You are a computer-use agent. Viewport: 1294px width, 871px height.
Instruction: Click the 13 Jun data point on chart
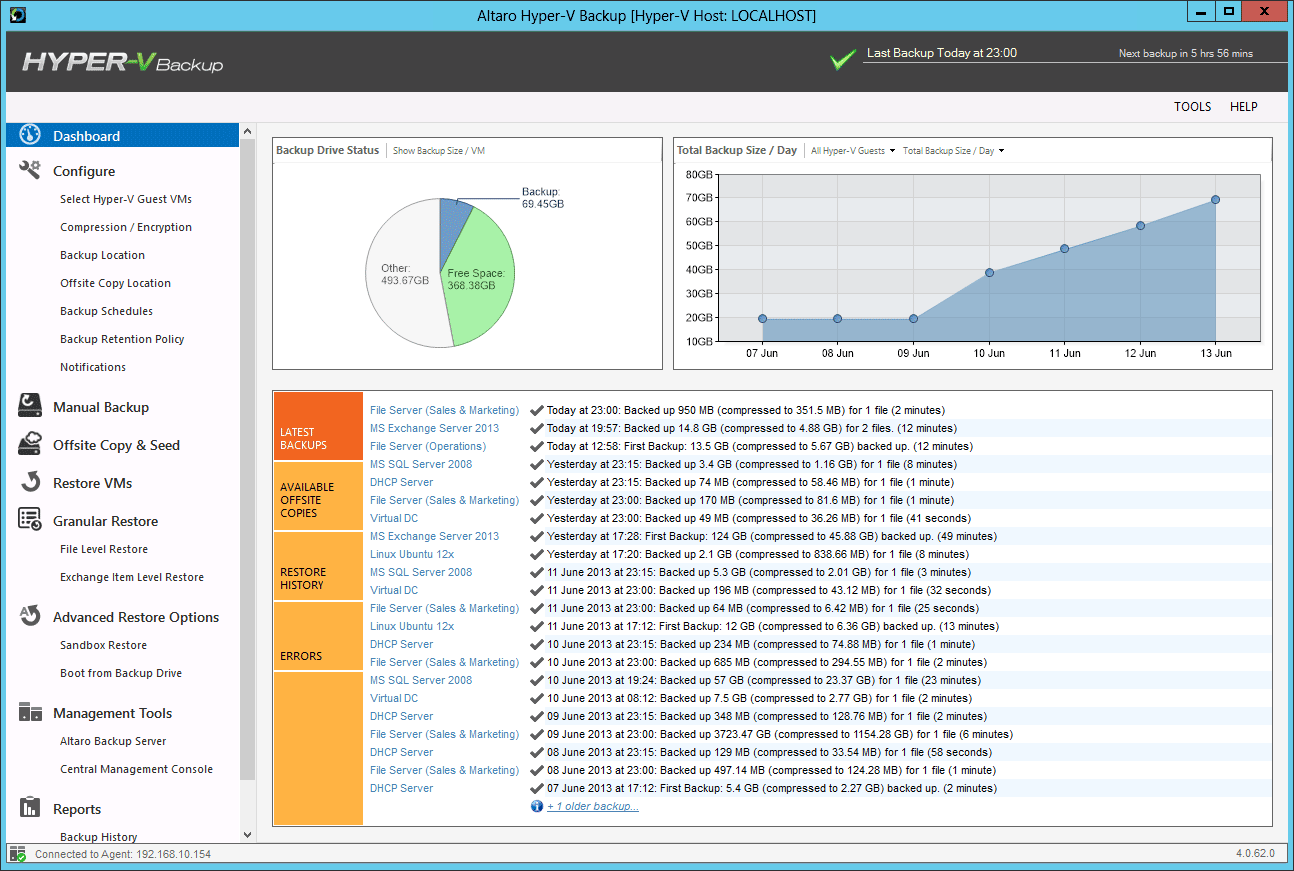click(1216, 199)
